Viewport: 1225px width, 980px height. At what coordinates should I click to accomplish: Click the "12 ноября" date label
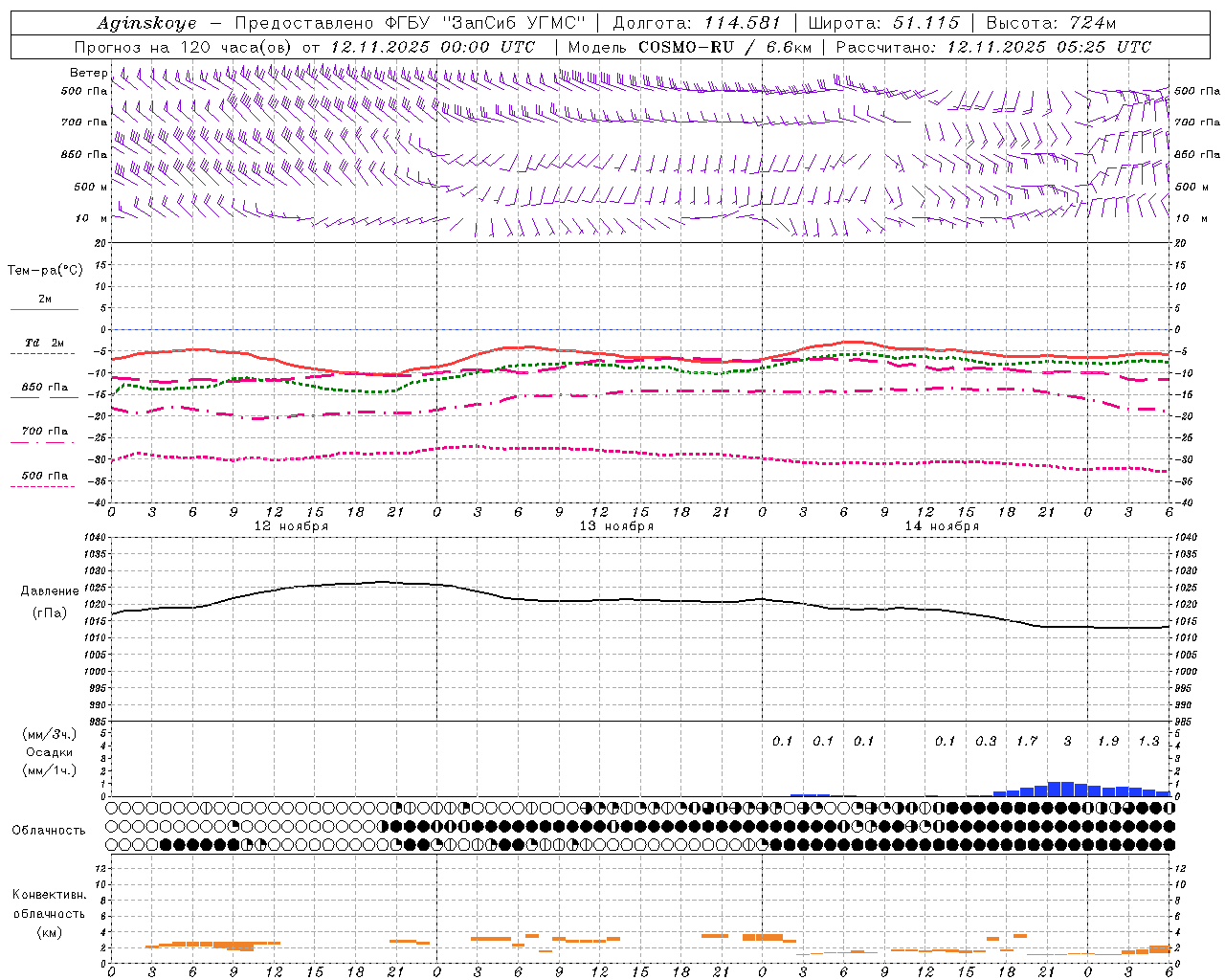coord(291,526)
